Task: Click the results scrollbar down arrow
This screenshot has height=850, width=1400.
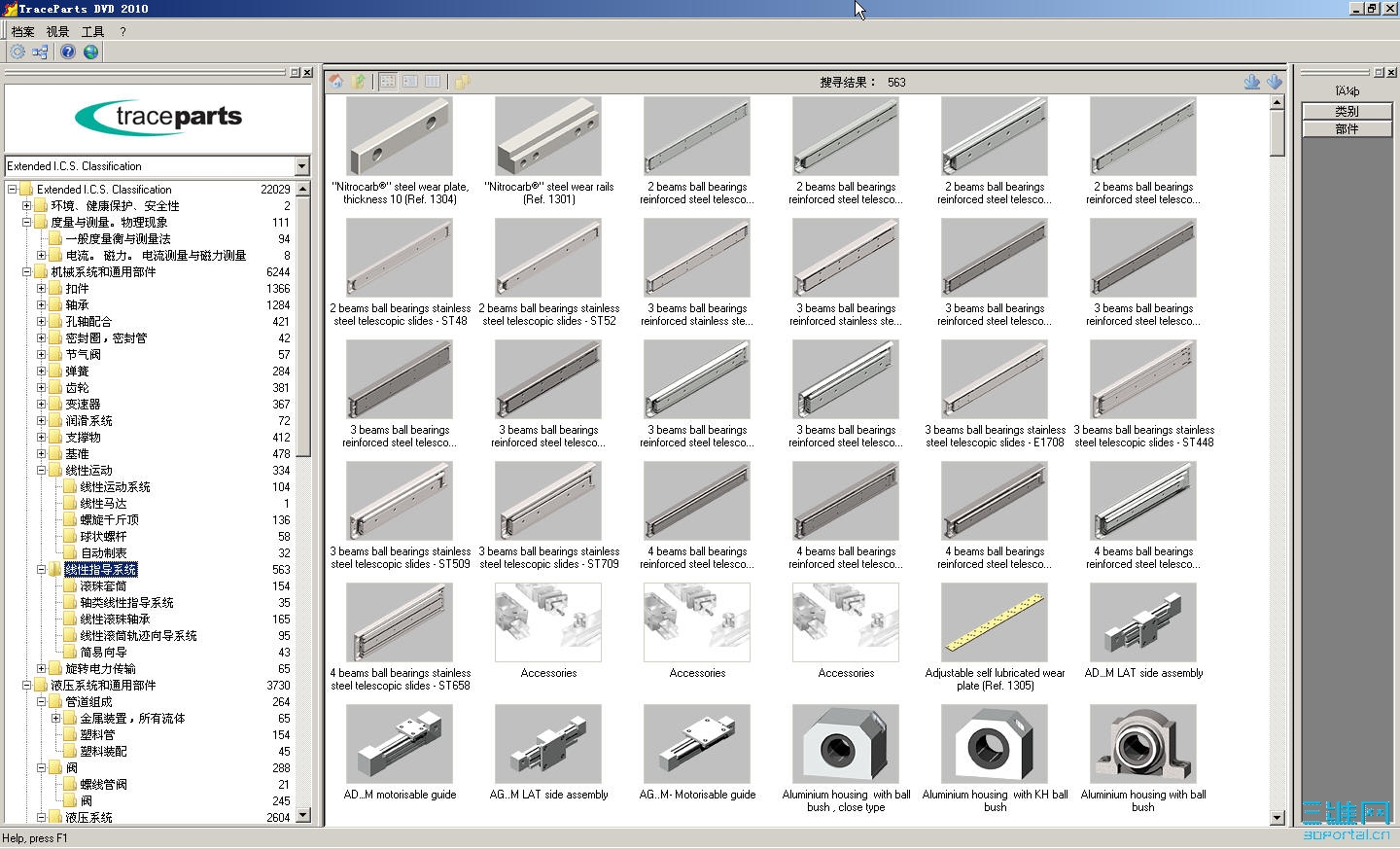Action: [x=1277, y=819]
